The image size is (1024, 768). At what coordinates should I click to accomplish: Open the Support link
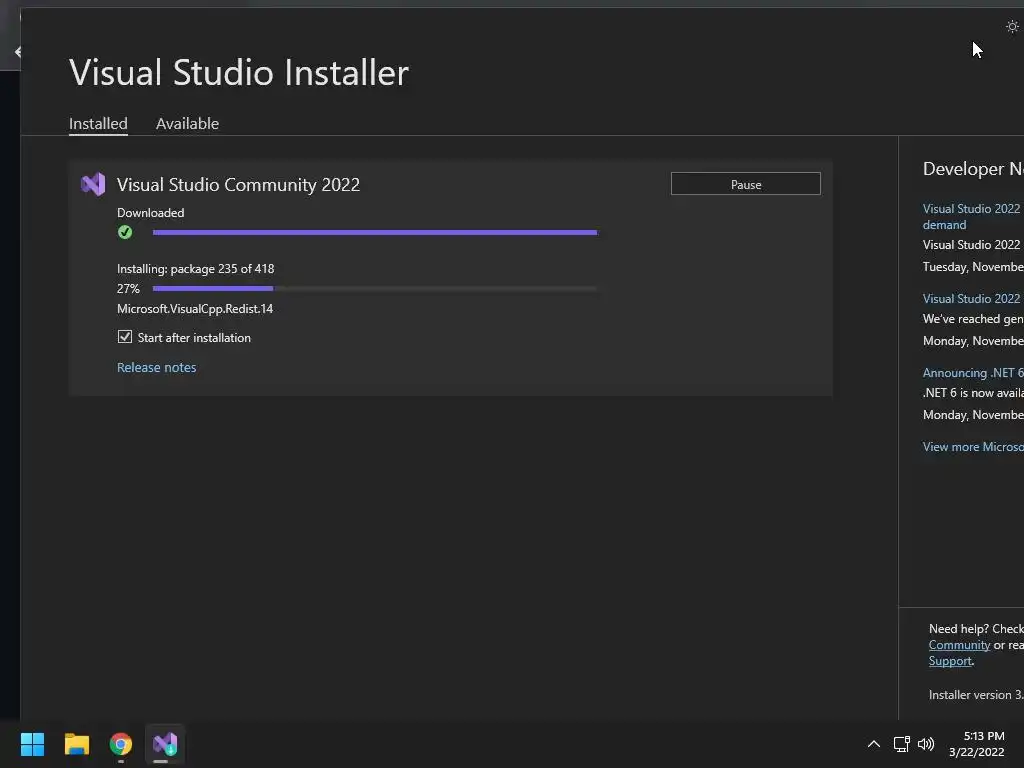pos(950,661)
